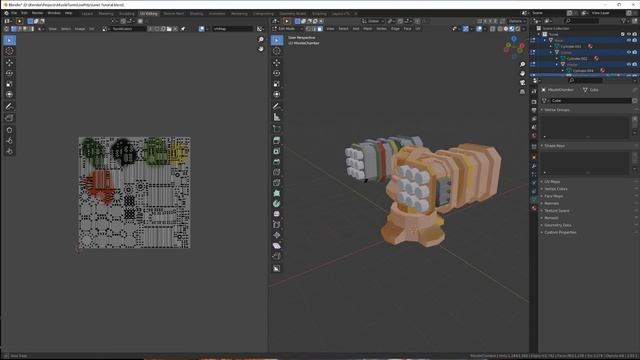Screen dimensions: 640x360
Task: Select the 3D viewport Rotate tool
Action: click(277, 73)
